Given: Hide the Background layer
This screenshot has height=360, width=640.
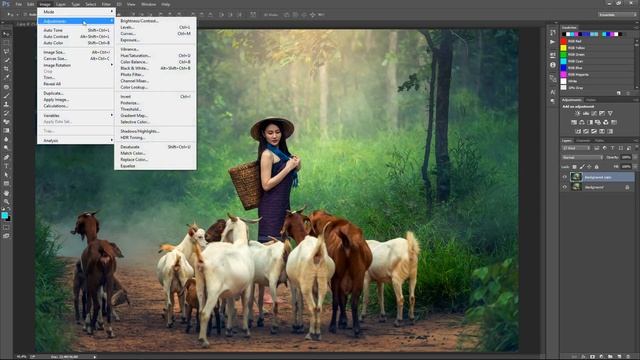Looking at the screenshot, I should (x=565, y=187).
